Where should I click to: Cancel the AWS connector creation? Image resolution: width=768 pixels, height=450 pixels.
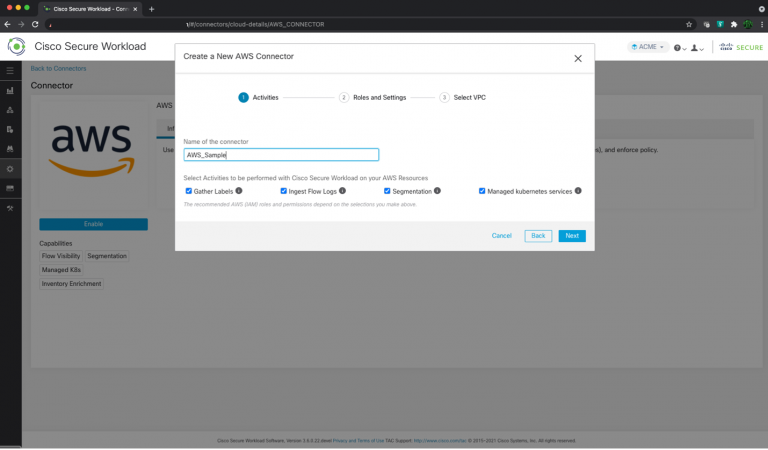pyautogui.click(x=501, y=236)
